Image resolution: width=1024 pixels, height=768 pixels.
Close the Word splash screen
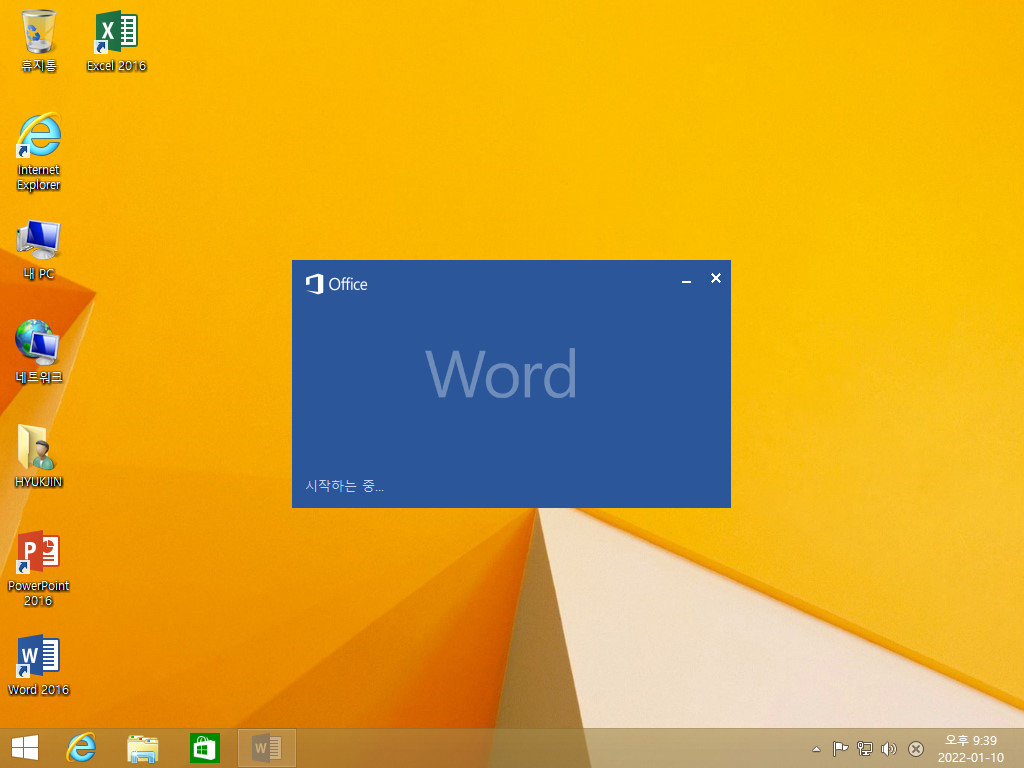(716, 279)
